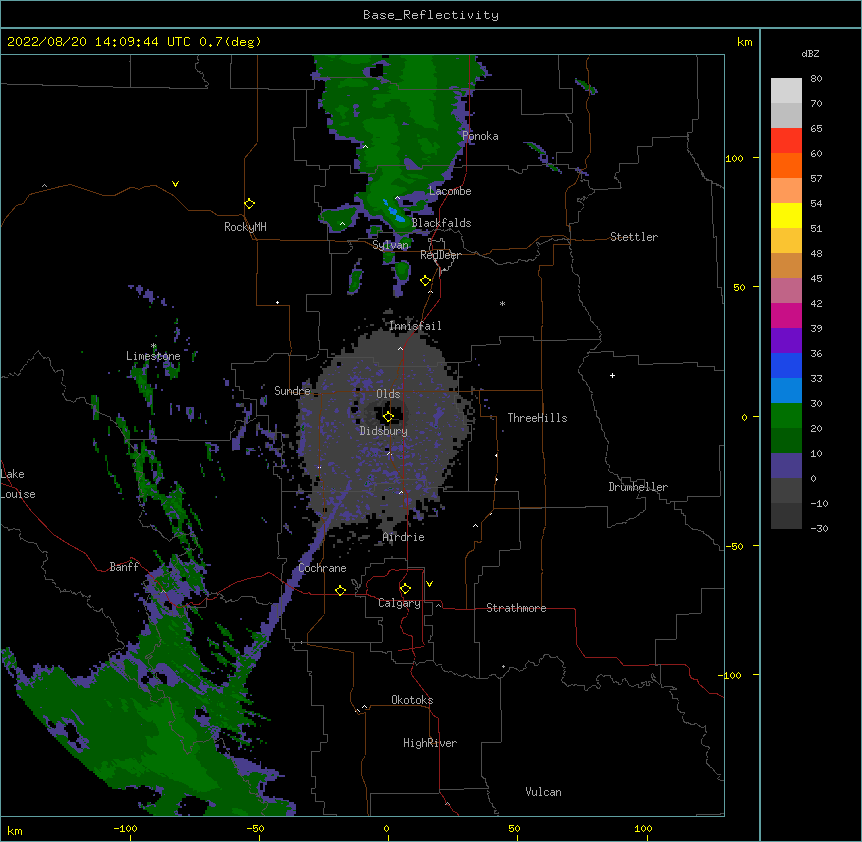862x842 pixels.
Task: Click the -30 value in dBZ legend
Action: pos(819,529)
